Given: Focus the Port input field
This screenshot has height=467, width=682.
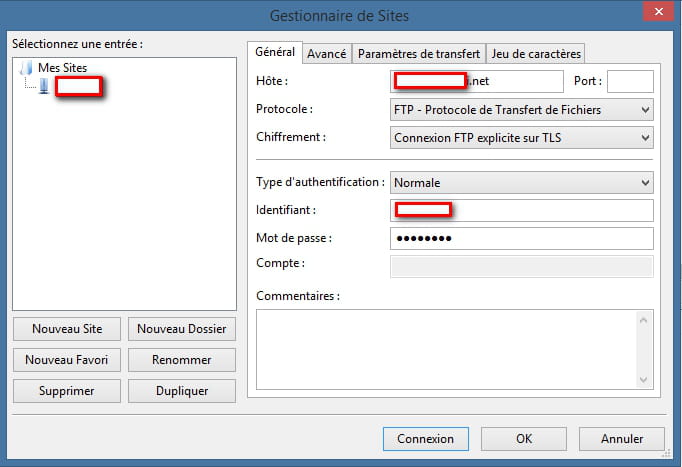Looking at the screenshot, I should tap(629, 81).
